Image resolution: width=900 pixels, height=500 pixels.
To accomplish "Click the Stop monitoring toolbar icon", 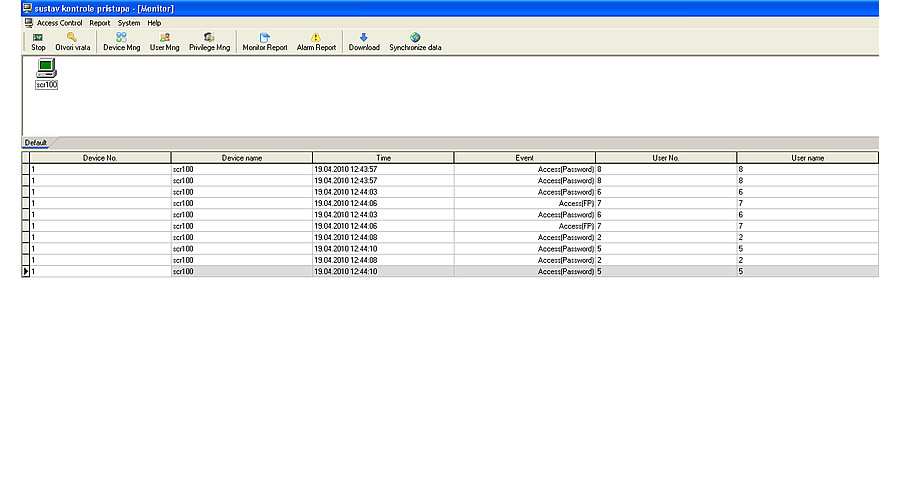I will [38, 38].
